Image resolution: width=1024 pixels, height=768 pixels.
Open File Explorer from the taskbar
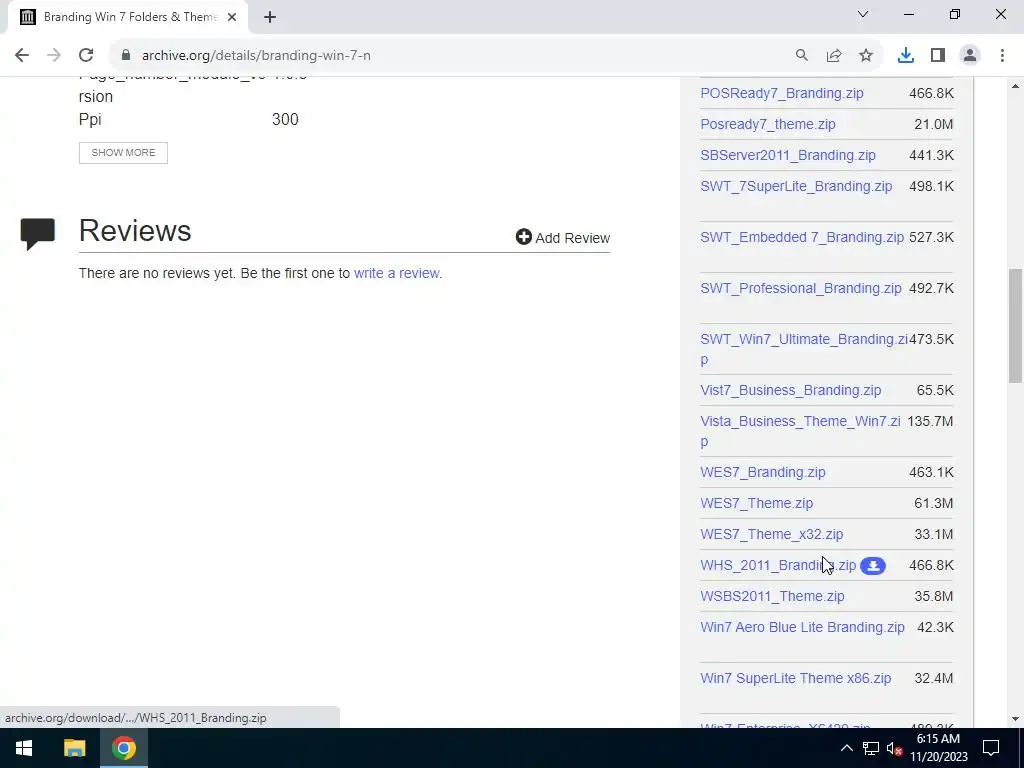(74, 748)
